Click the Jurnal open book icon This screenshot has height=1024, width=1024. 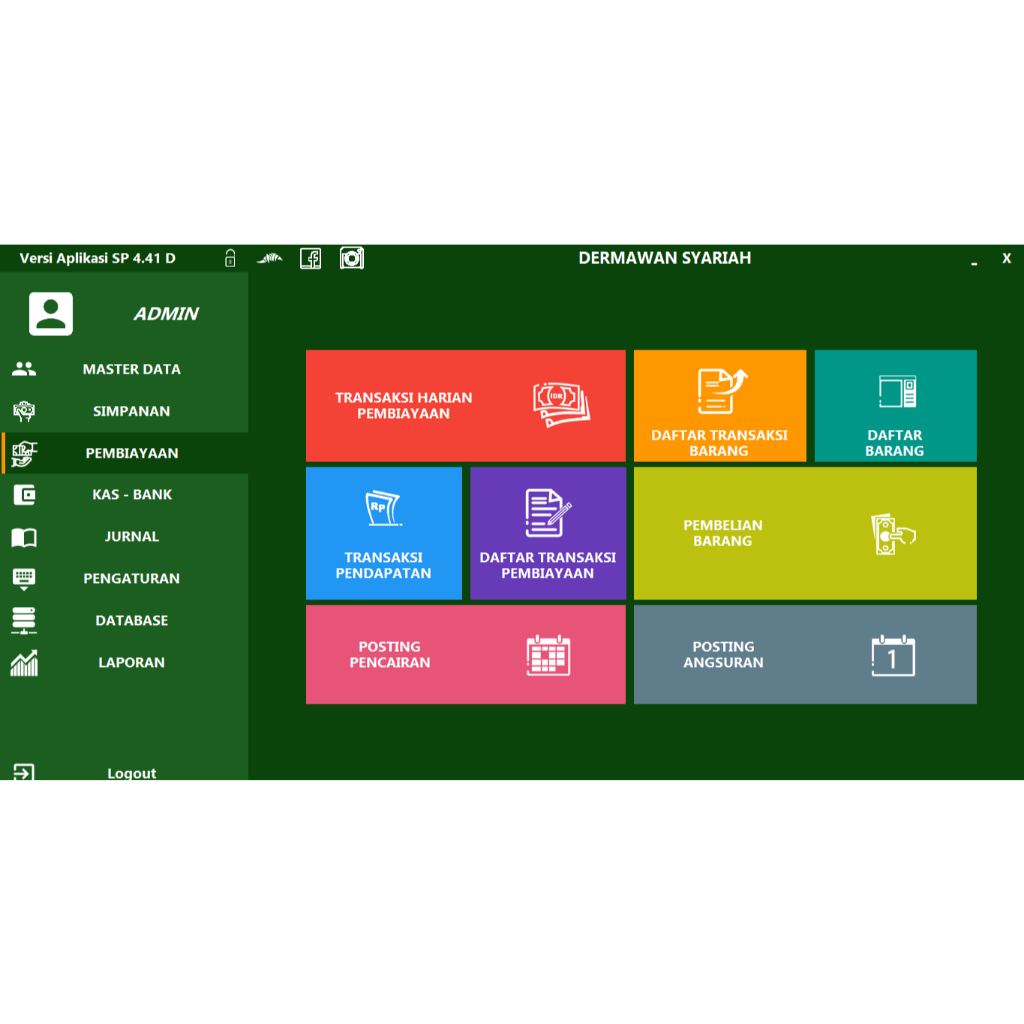click(24, 537)
